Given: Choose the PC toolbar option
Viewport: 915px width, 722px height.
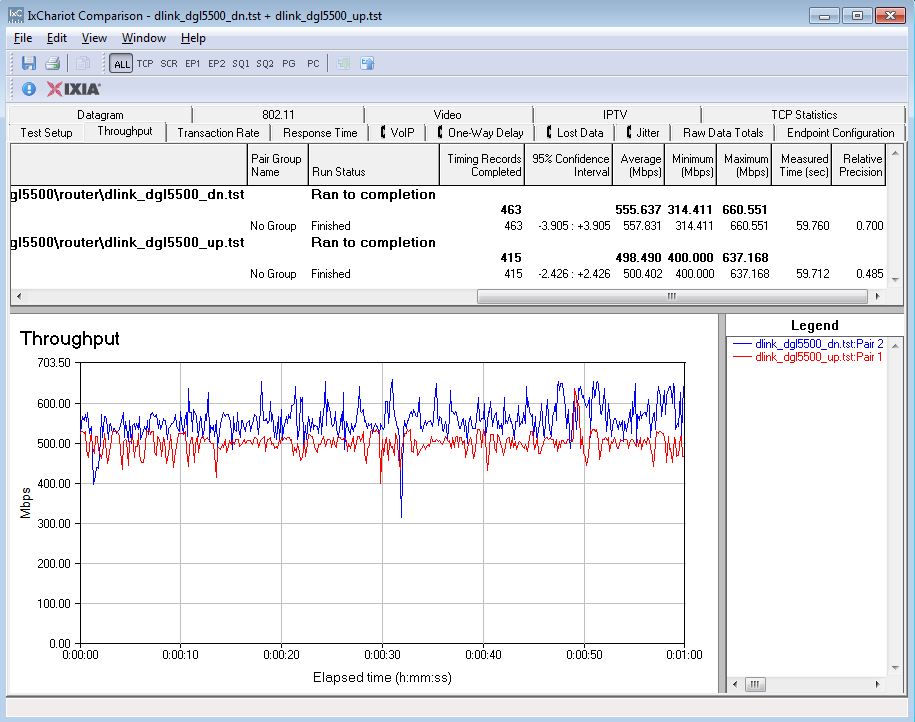Looking at the screenshot, I should click(313, 64).
